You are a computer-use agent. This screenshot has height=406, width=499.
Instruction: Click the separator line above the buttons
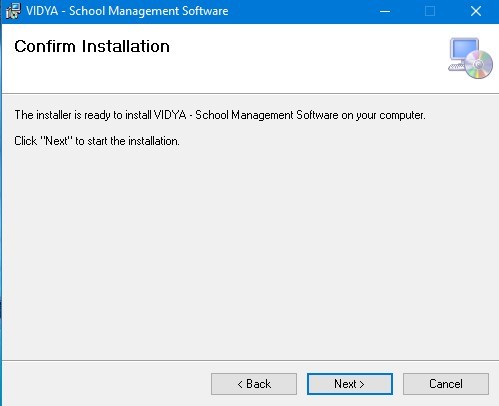(x=251, y=360)
